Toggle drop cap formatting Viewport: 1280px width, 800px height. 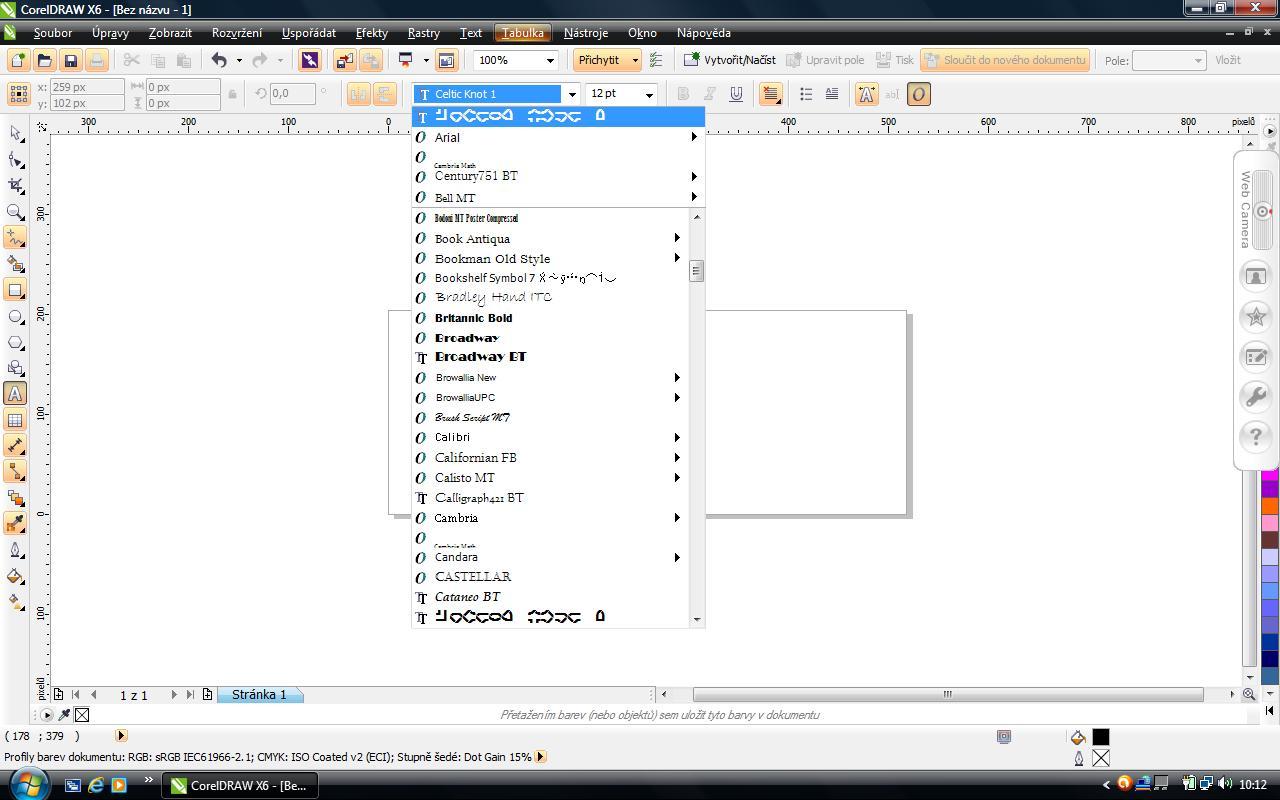[x=832, y=94]
